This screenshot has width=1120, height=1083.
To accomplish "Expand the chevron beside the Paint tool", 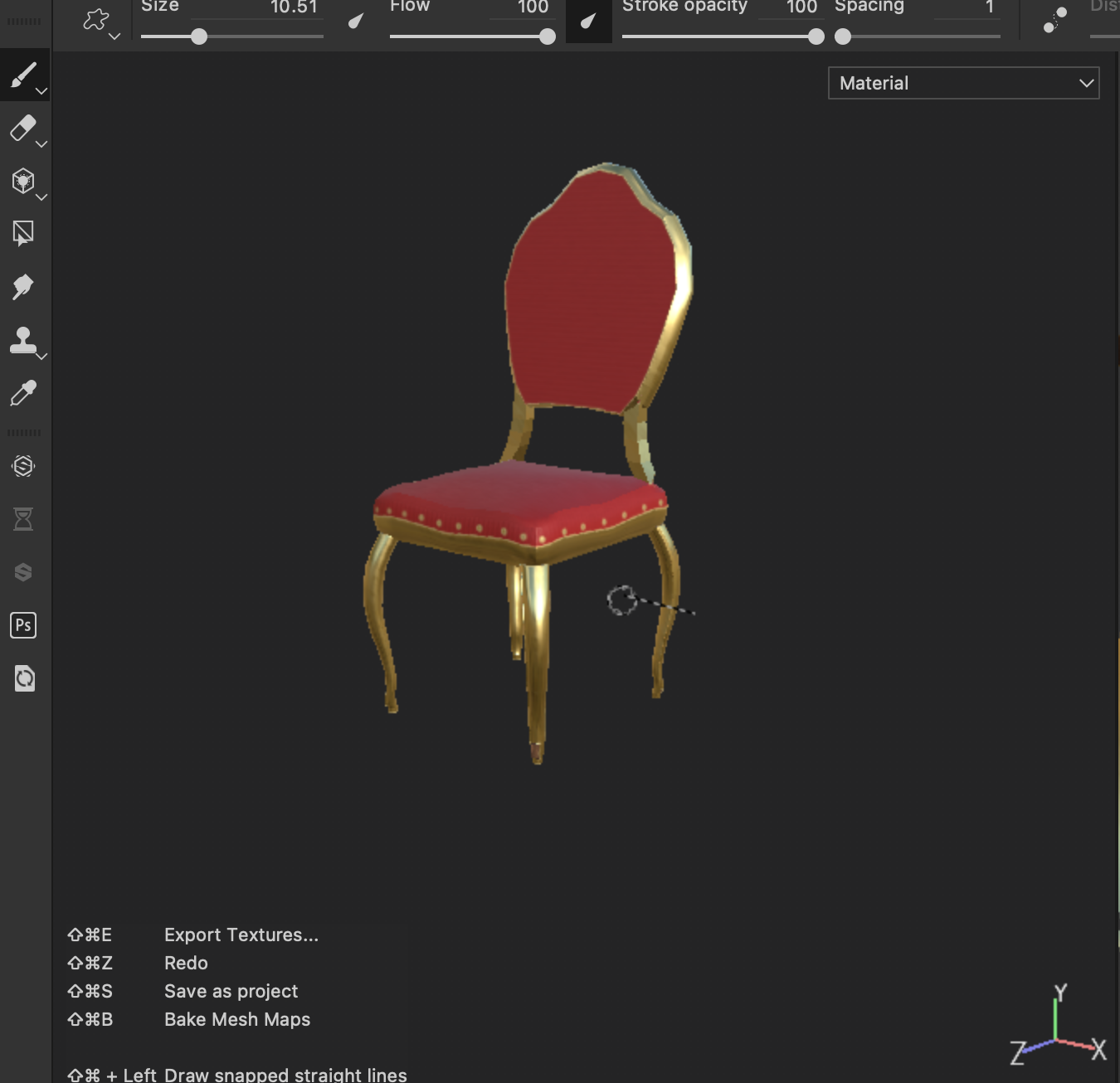I will 41,91.
